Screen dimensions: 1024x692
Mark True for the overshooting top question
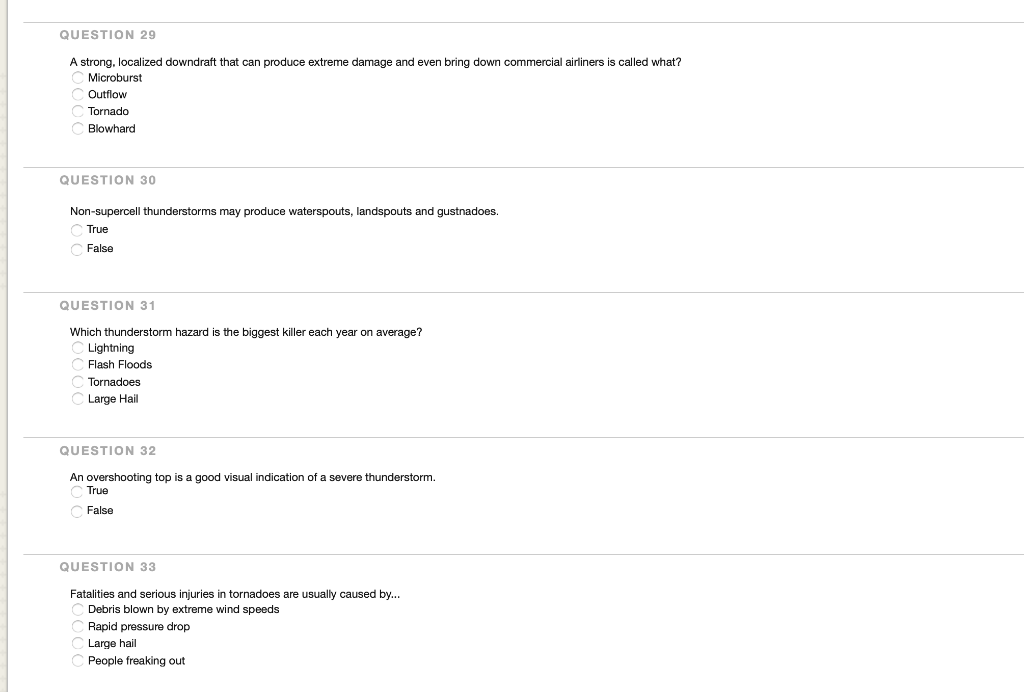(77, 490)
